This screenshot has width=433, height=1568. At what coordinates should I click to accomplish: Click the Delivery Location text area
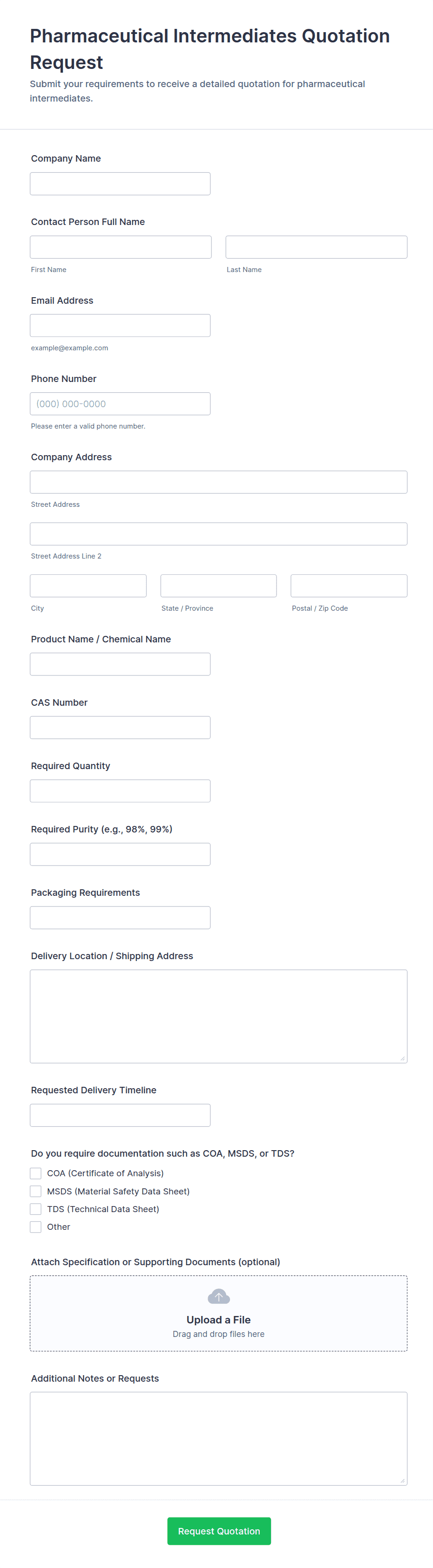pos(218,1016)
